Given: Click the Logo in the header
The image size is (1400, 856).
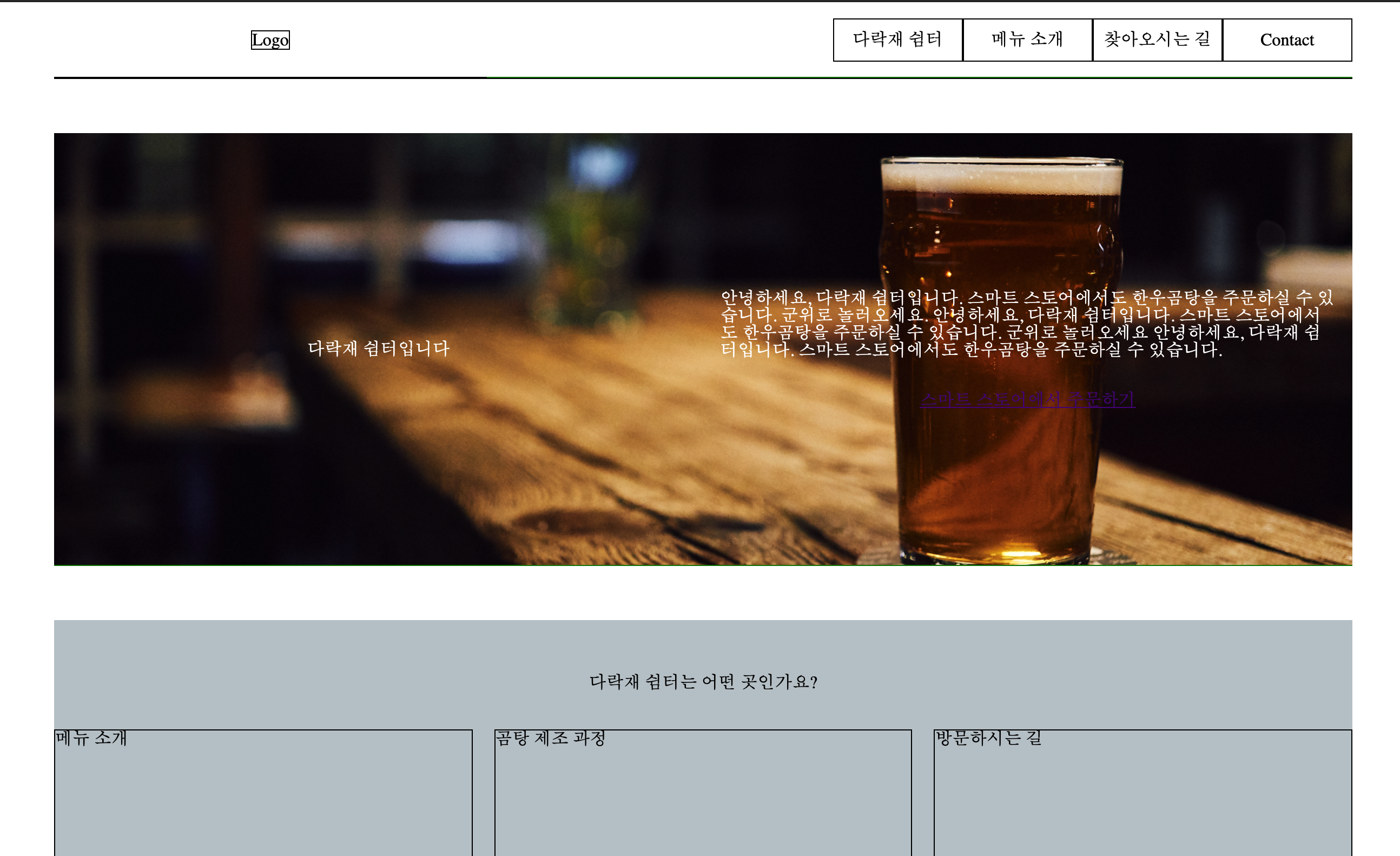Looking at the screenshot, I should (270, 40).
